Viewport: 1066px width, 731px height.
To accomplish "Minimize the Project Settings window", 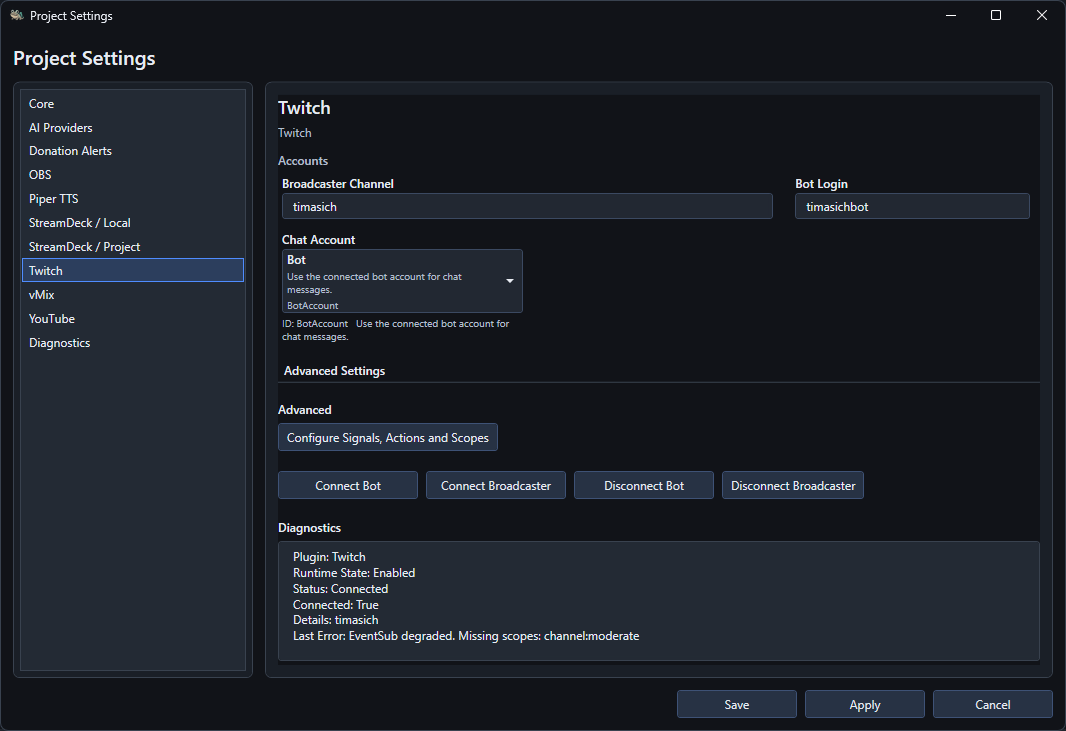I will [x=950, y=15].
